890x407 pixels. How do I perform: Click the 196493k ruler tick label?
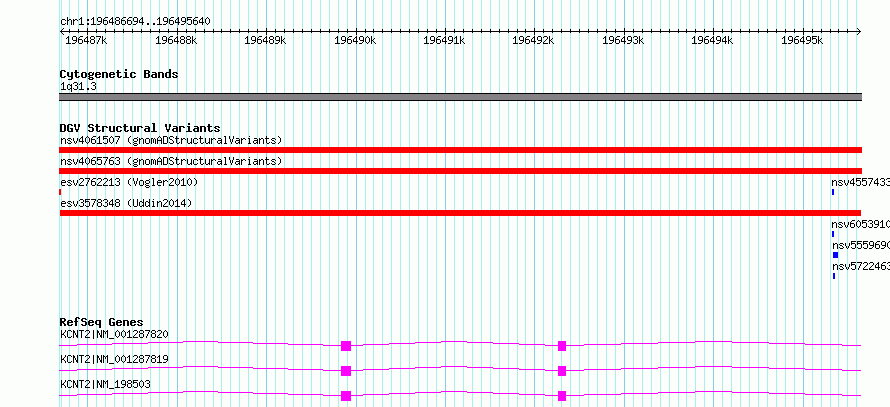(x=623, y=40)
